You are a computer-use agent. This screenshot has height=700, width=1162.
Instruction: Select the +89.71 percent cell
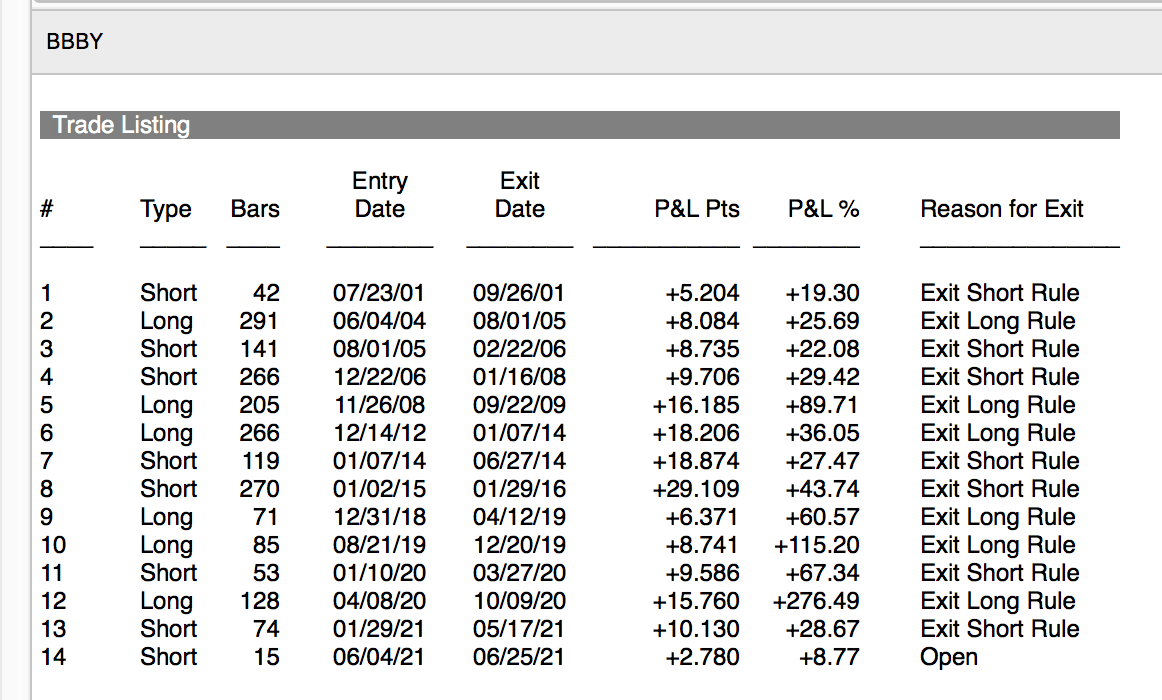pyautogui.click(x=822, y=405)
